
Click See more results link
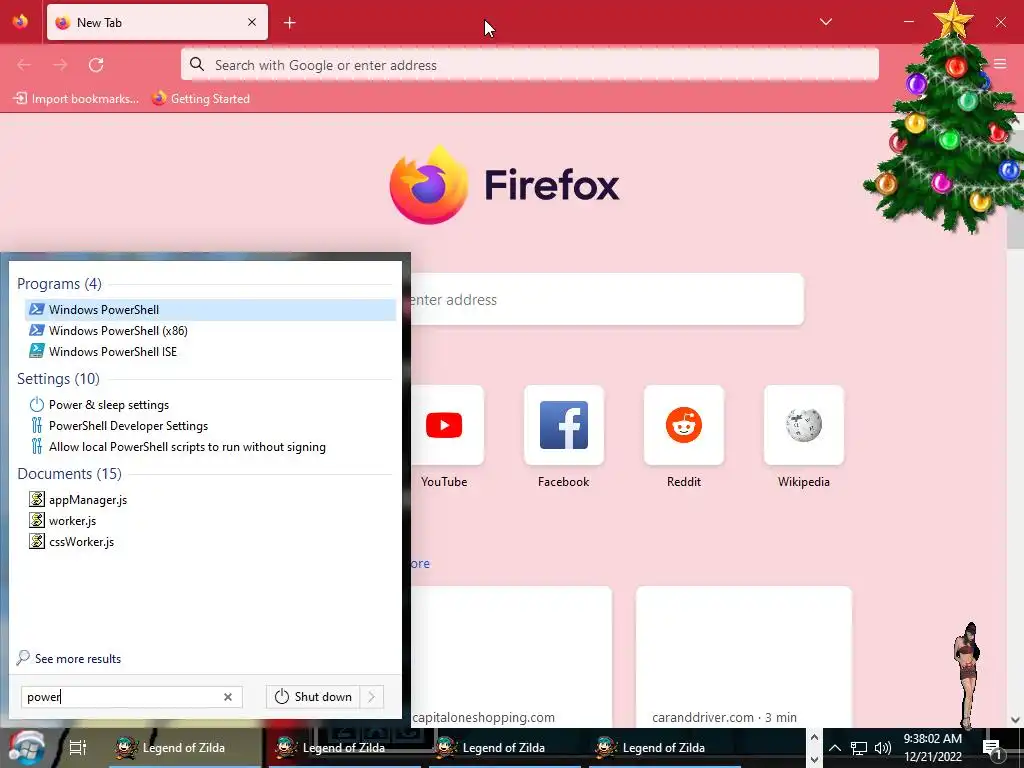point(78,659)
